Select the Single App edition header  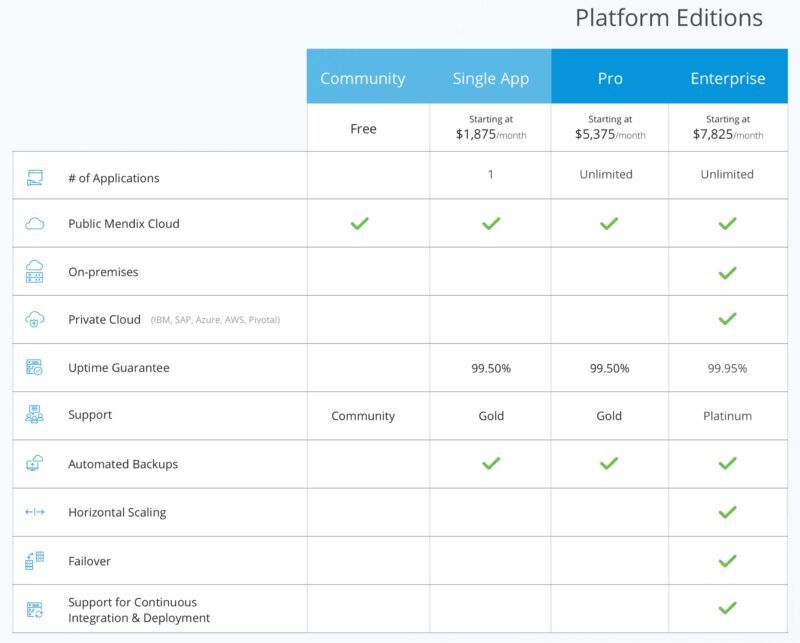click(491, 79)
